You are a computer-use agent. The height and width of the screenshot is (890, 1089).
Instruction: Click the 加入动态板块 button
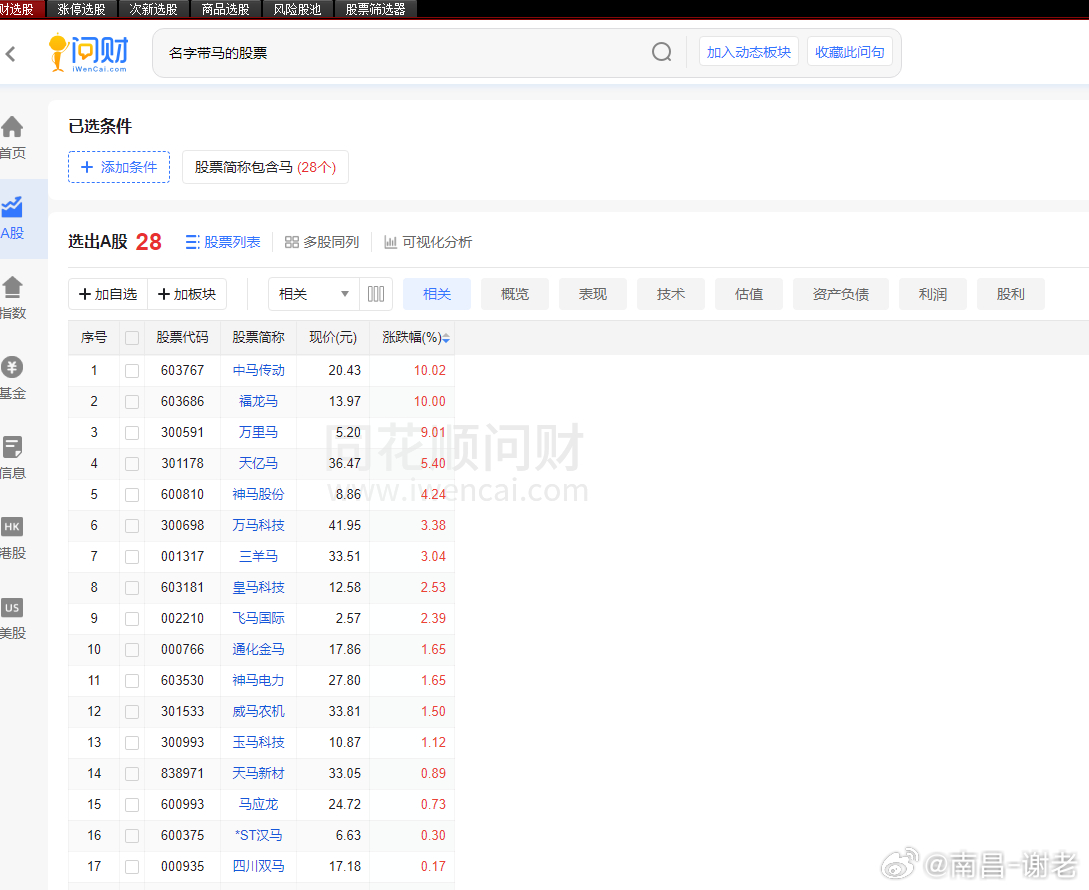point(749,52)
